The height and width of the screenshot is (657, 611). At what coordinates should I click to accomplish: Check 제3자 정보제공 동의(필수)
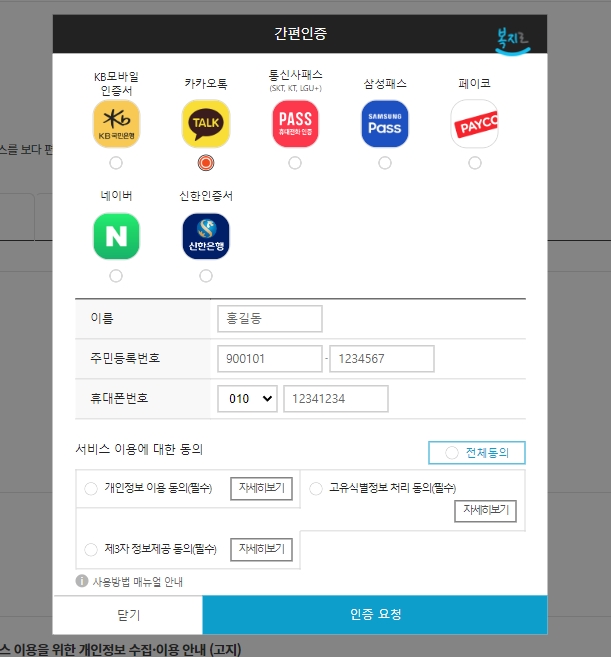[x=91, y=549]
